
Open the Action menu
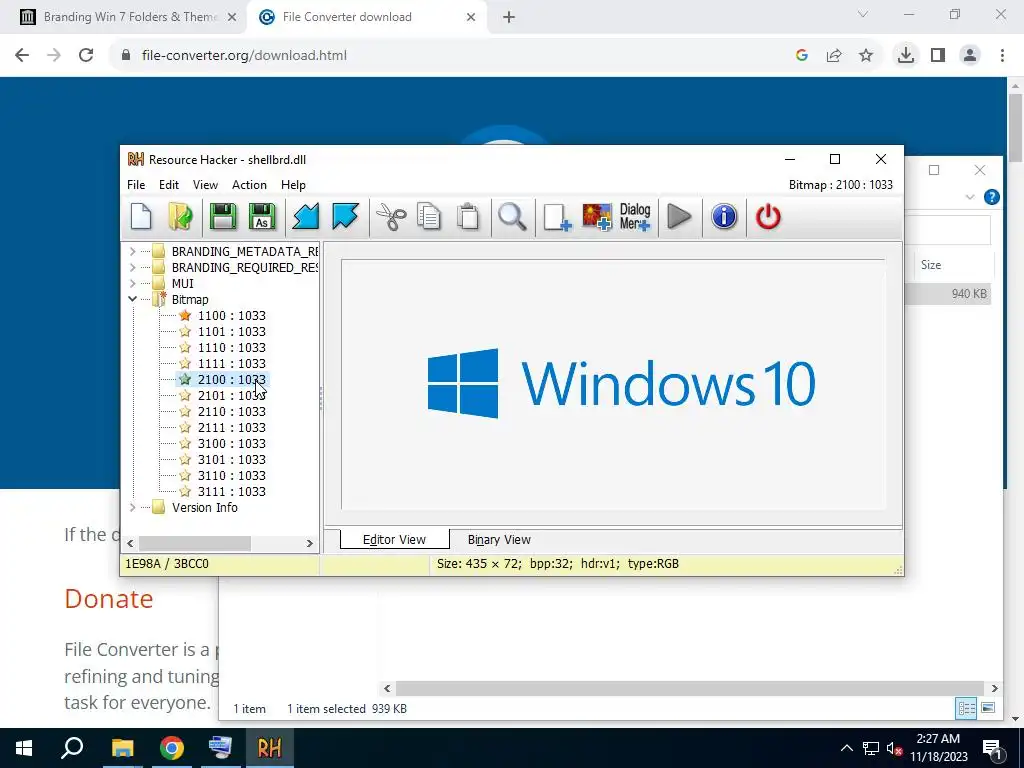[249, 185]
